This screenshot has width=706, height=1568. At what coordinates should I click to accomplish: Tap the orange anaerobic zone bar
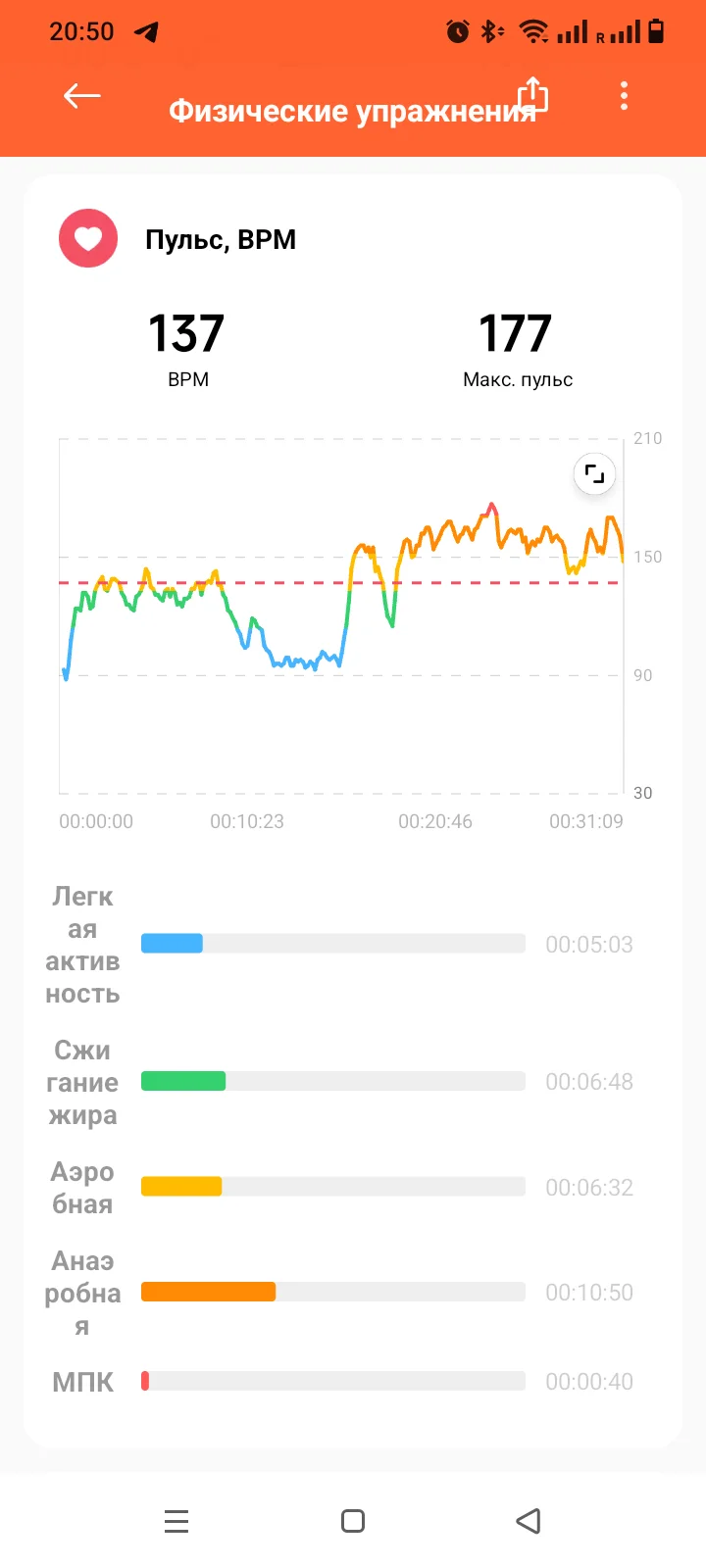coord(208,1292)
